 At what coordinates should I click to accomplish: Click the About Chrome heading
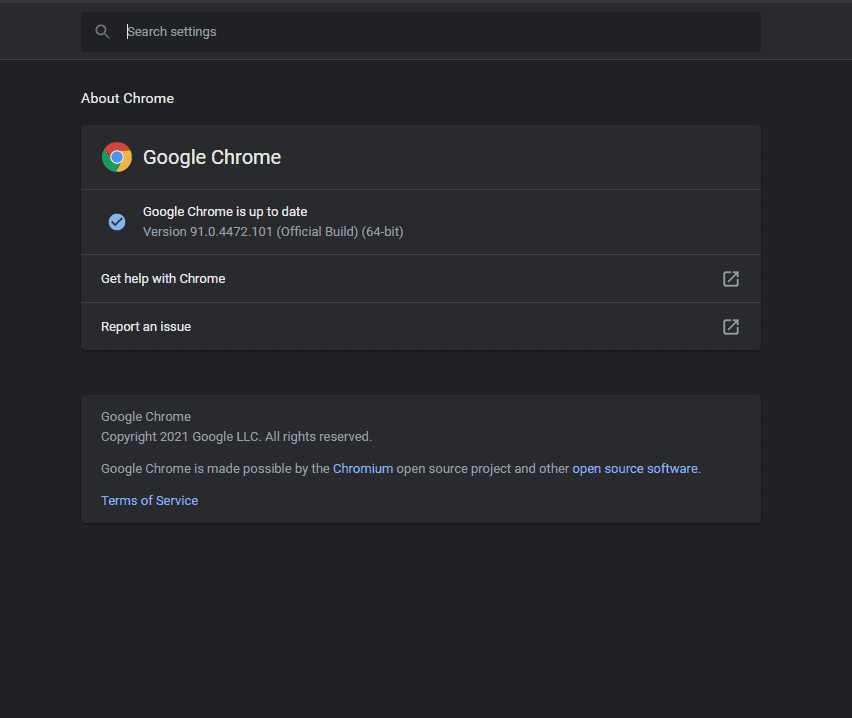128,98
